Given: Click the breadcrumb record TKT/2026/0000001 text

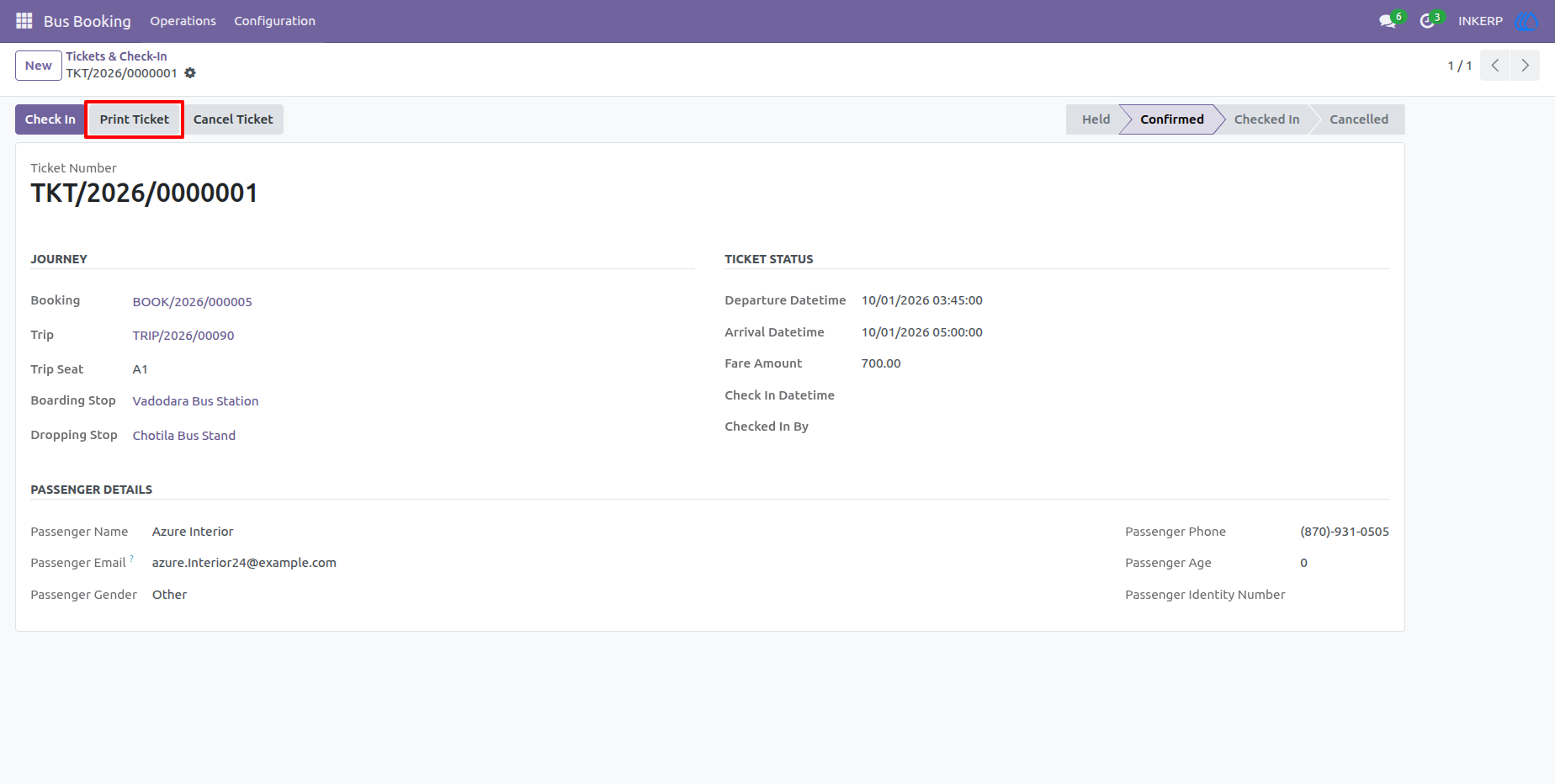Looking at the screenshot, I should click(x=122, y=73).
